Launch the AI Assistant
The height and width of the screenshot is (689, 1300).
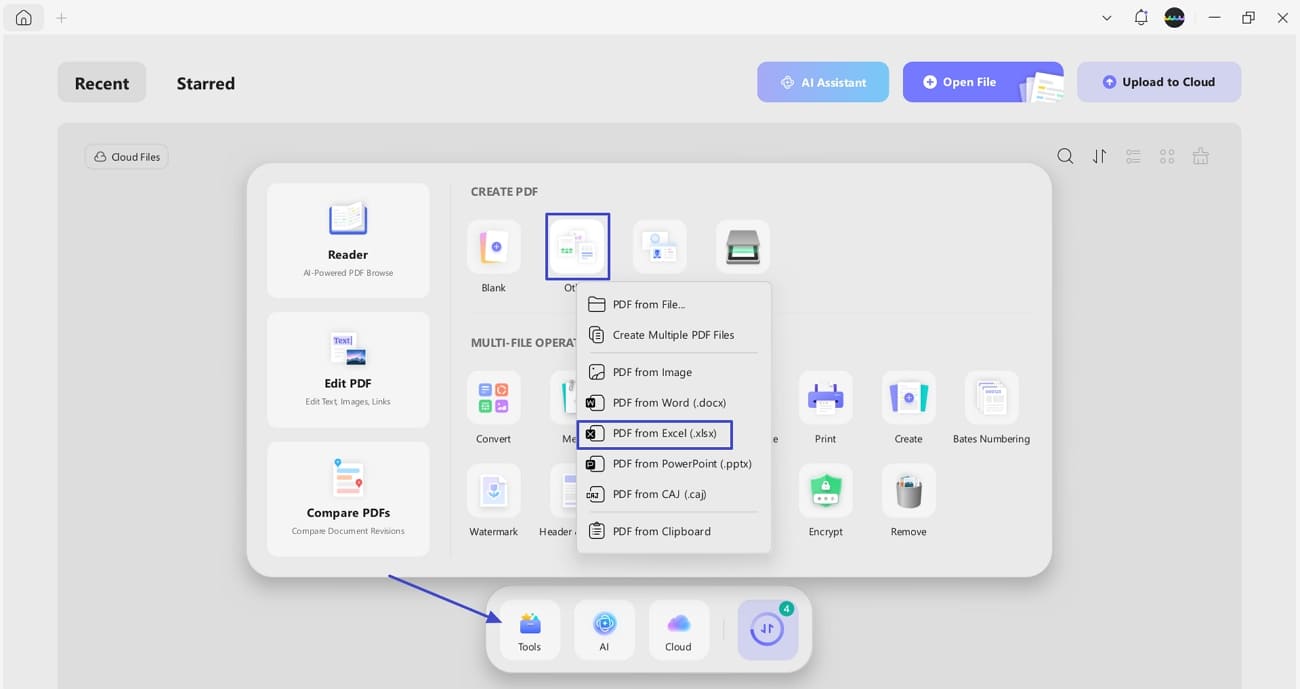(x=823, y=82)
